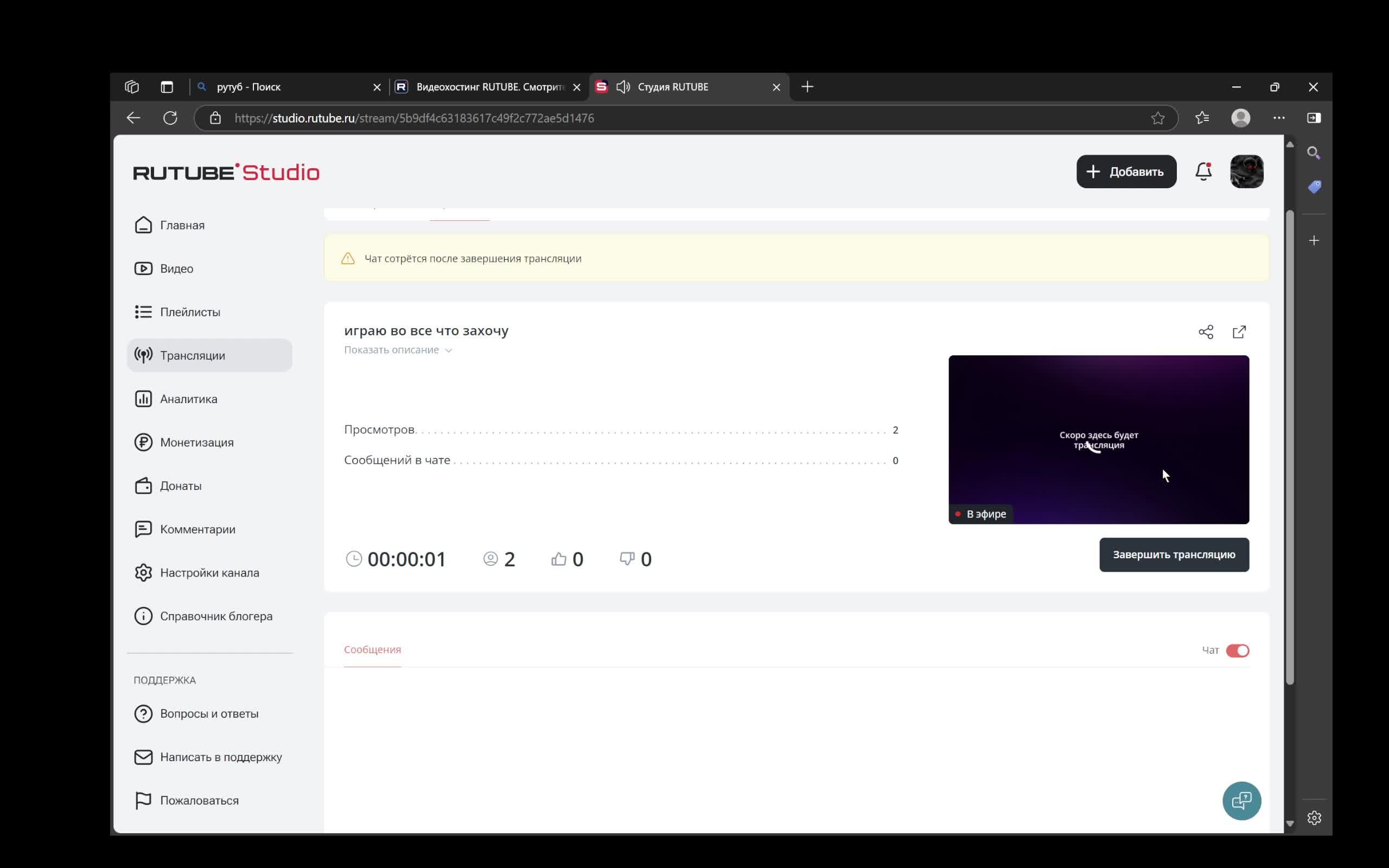Image resolution: width=1389 pixels, height=868 pixels.
Task: Open a new browser tab
Action: tap(807, 87)
